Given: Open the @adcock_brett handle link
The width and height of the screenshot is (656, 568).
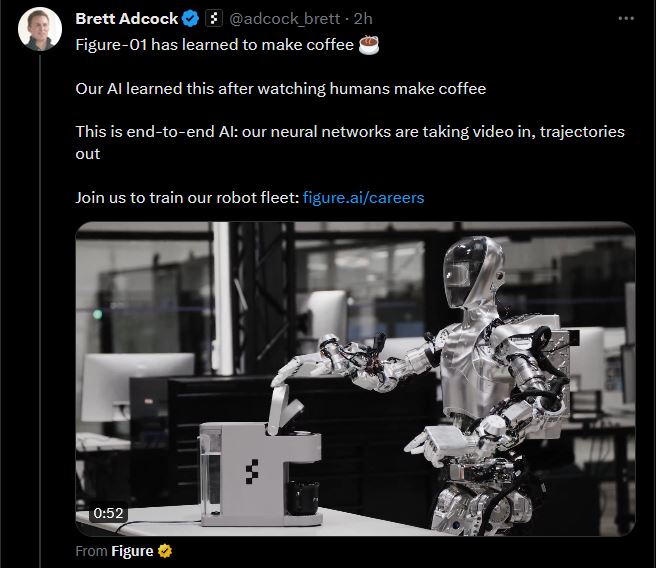Looking at the screenshot, I should point(284,19).
